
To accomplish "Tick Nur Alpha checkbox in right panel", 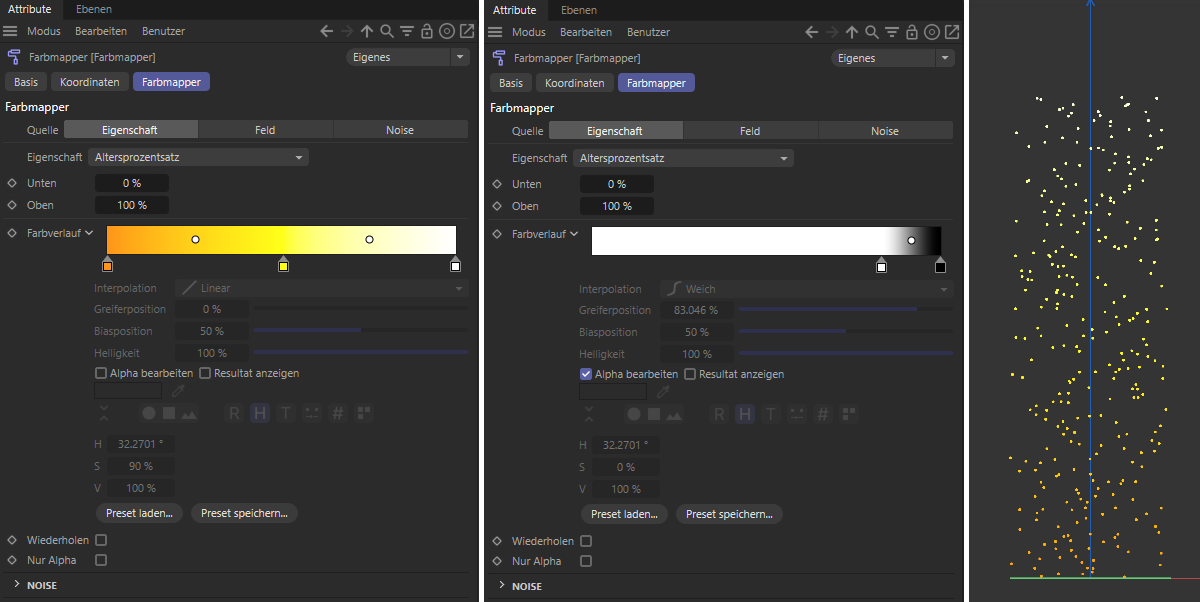I will point(586,561).
